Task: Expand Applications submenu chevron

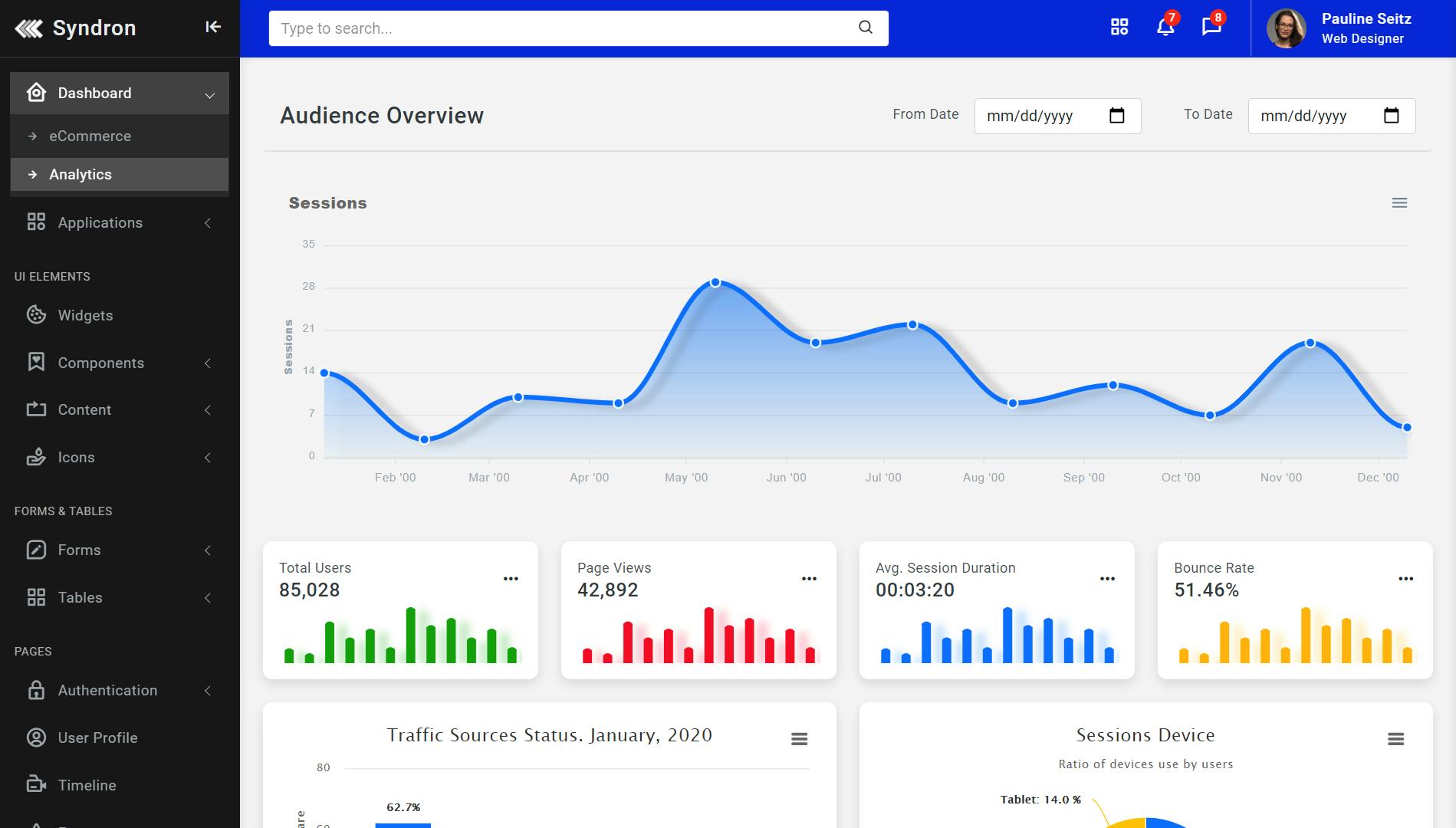Action: pyautogui.click(x=208, y=223)
